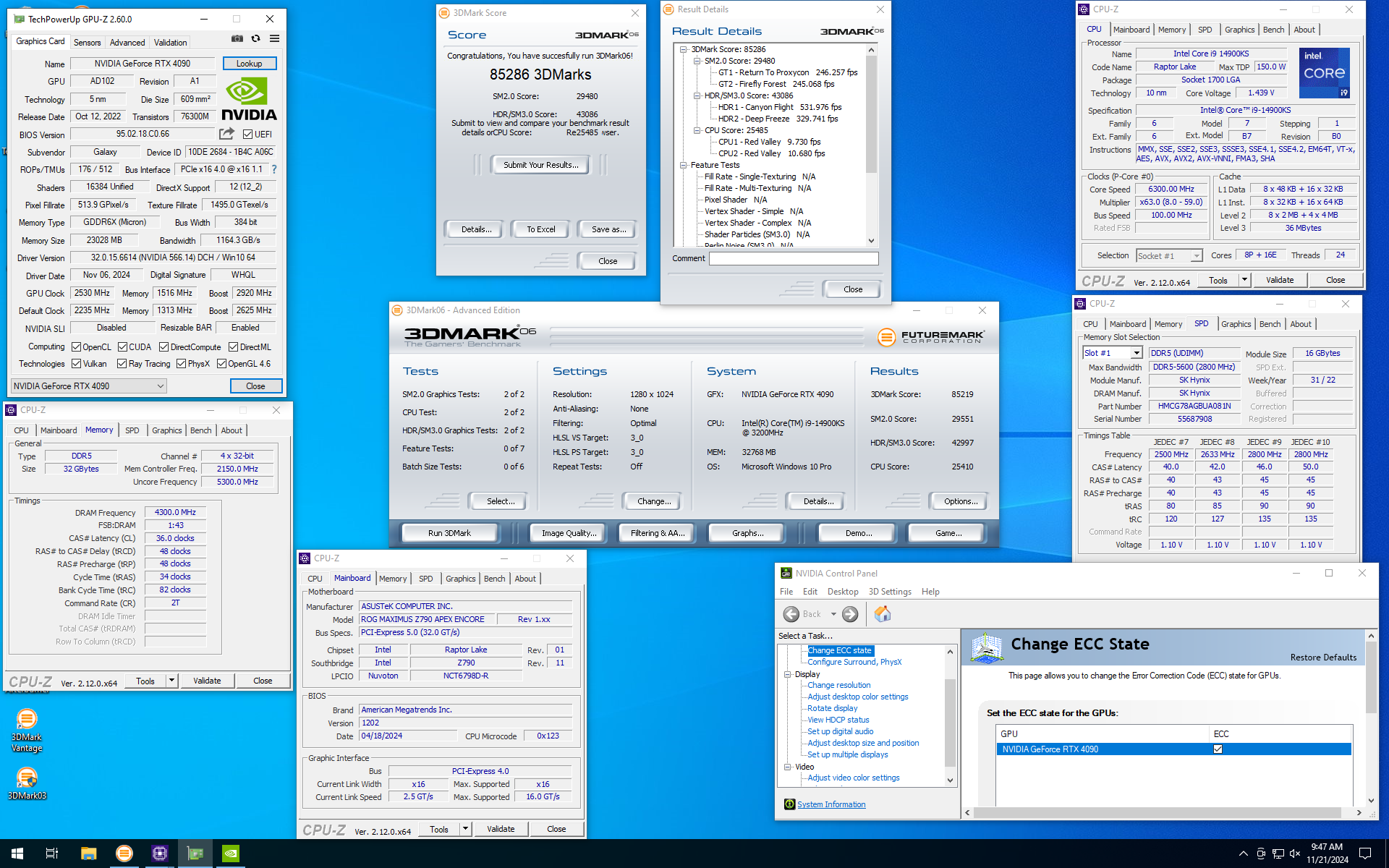Click Back arrow in NVIDIA Control Panel
This screenshot has height=868, width=1389.
click(792, 614)
